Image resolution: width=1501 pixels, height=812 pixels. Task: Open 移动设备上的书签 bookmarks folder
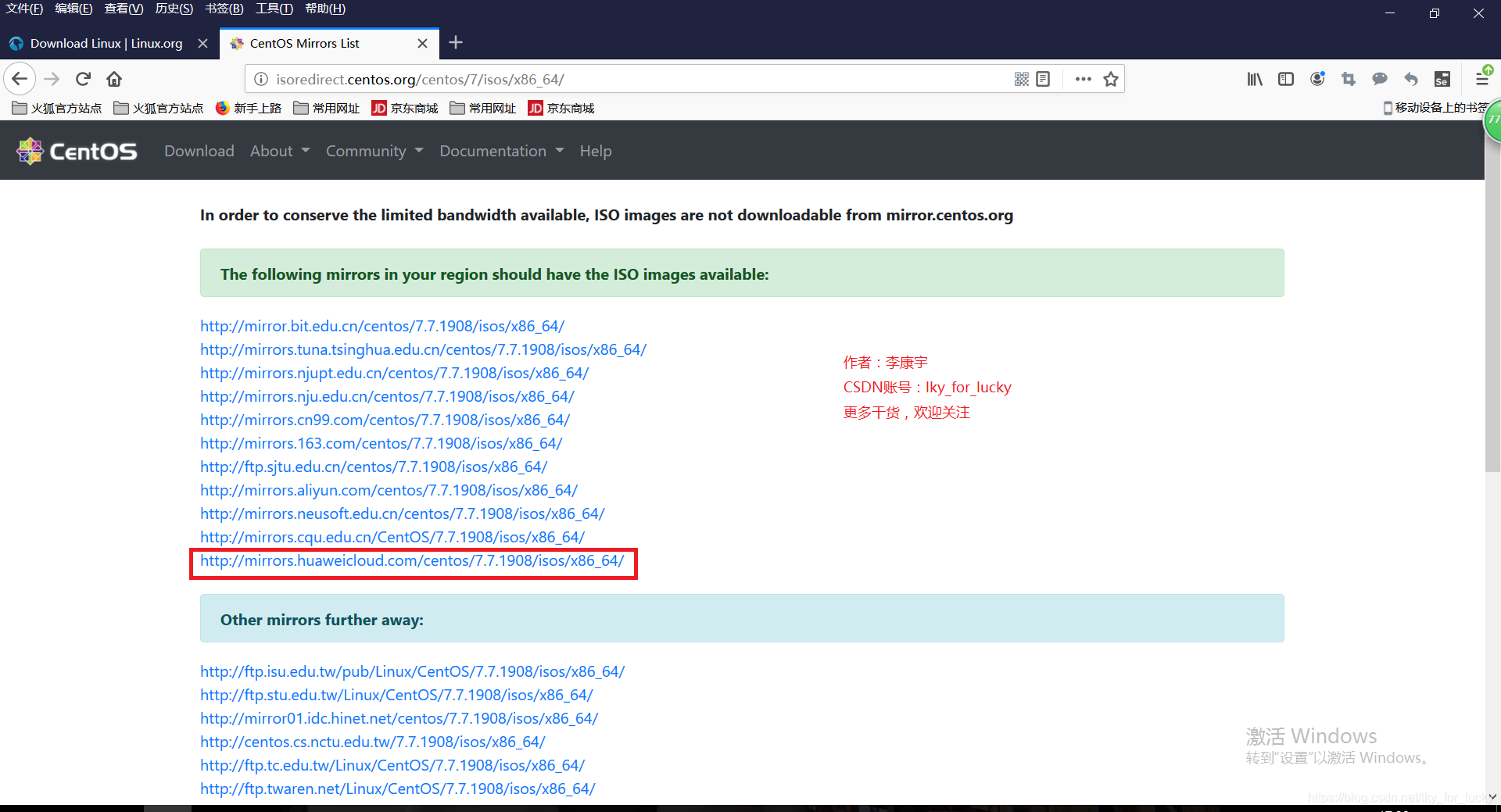coord(1436,108)
